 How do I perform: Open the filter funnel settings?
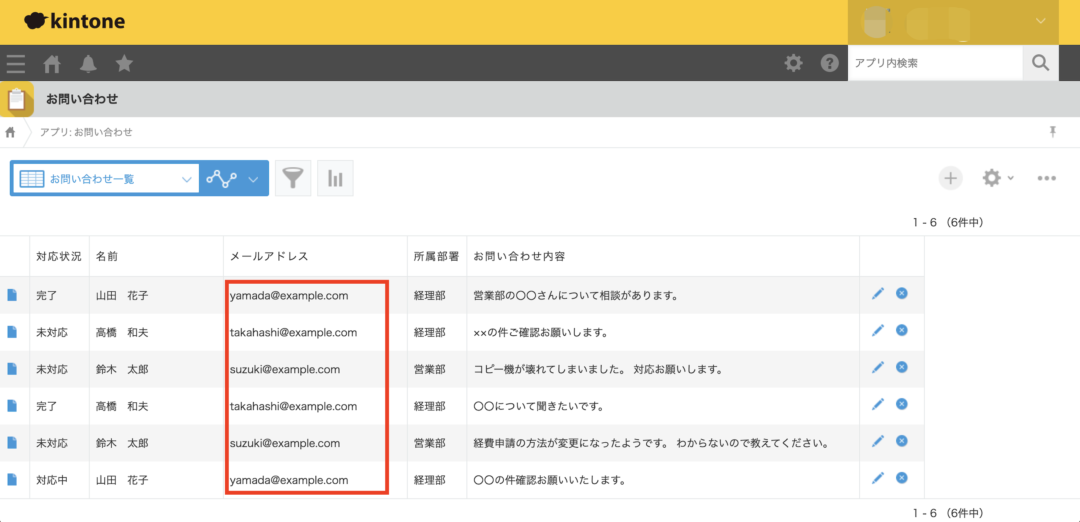(x=292, y=179)
